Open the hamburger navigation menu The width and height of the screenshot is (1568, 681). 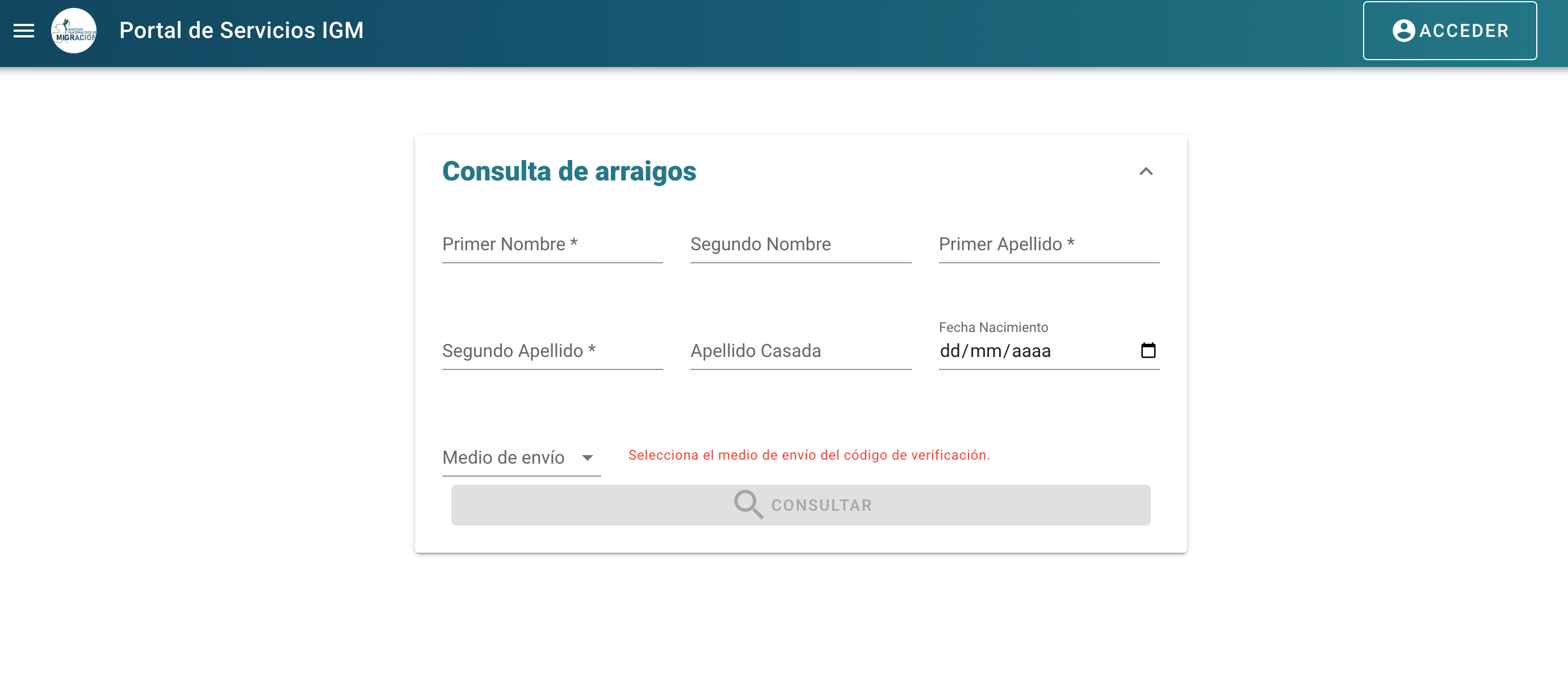(x=24, y=31)
